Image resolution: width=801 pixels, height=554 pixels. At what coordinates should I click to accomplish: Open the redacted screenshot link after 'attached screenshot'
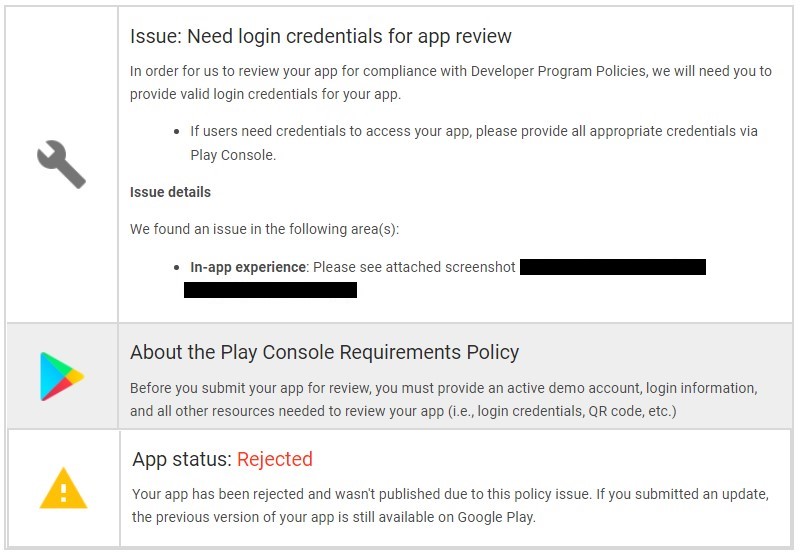[612, 267]
